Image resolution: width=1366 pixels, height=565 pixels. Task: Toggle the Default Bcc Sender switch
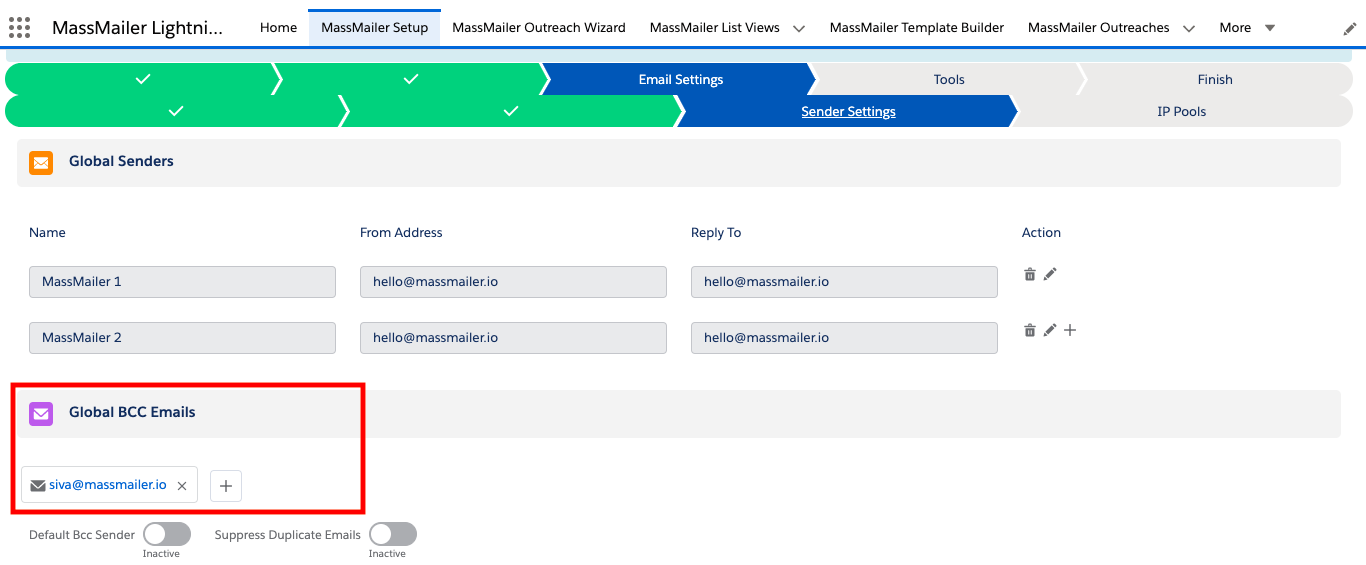coord(167,534)
